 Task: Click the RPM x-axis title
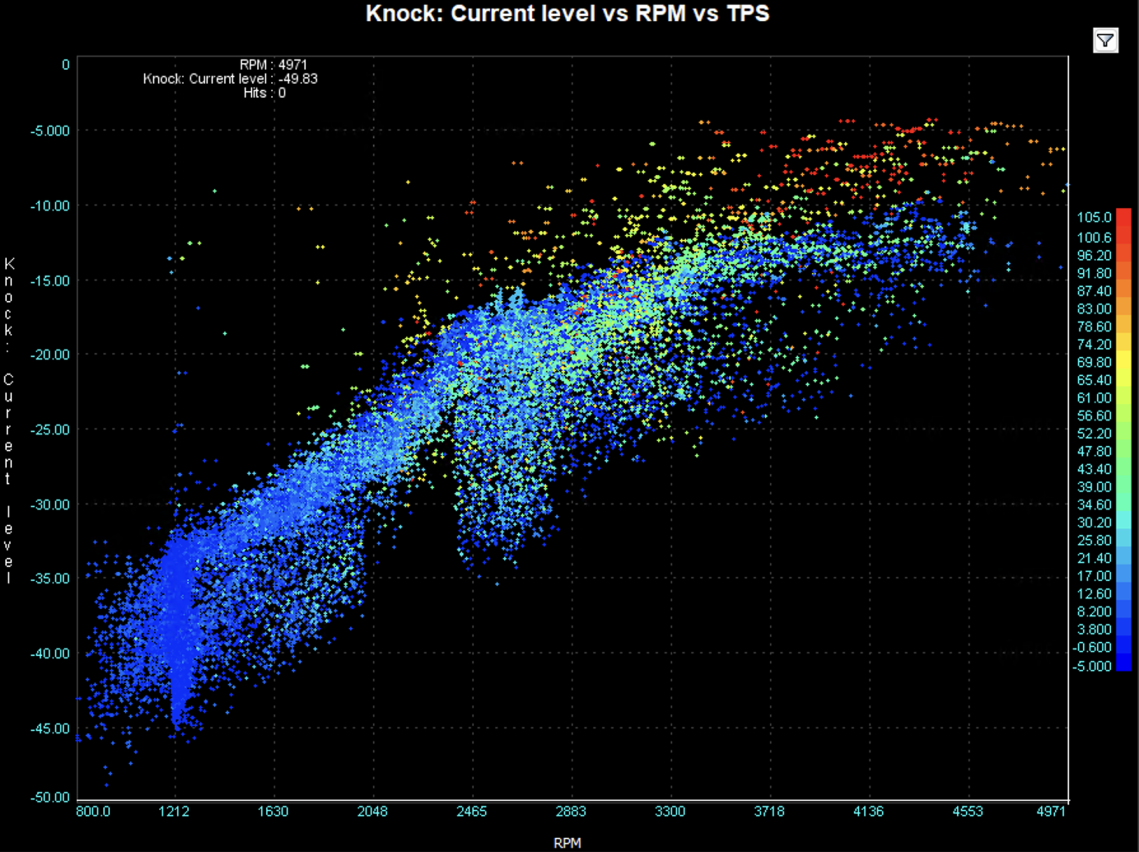pyautogui.click(x=568, y=842)
